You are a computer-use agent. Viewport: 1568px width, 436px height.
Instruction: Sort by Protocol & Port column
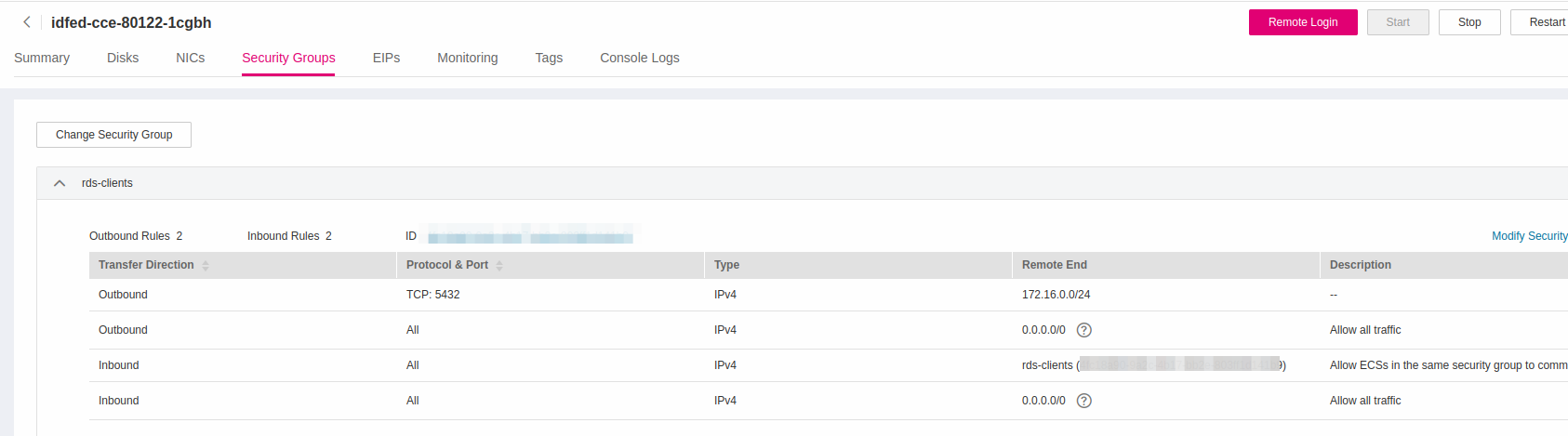pyautogui.click(x=499, y=266)
